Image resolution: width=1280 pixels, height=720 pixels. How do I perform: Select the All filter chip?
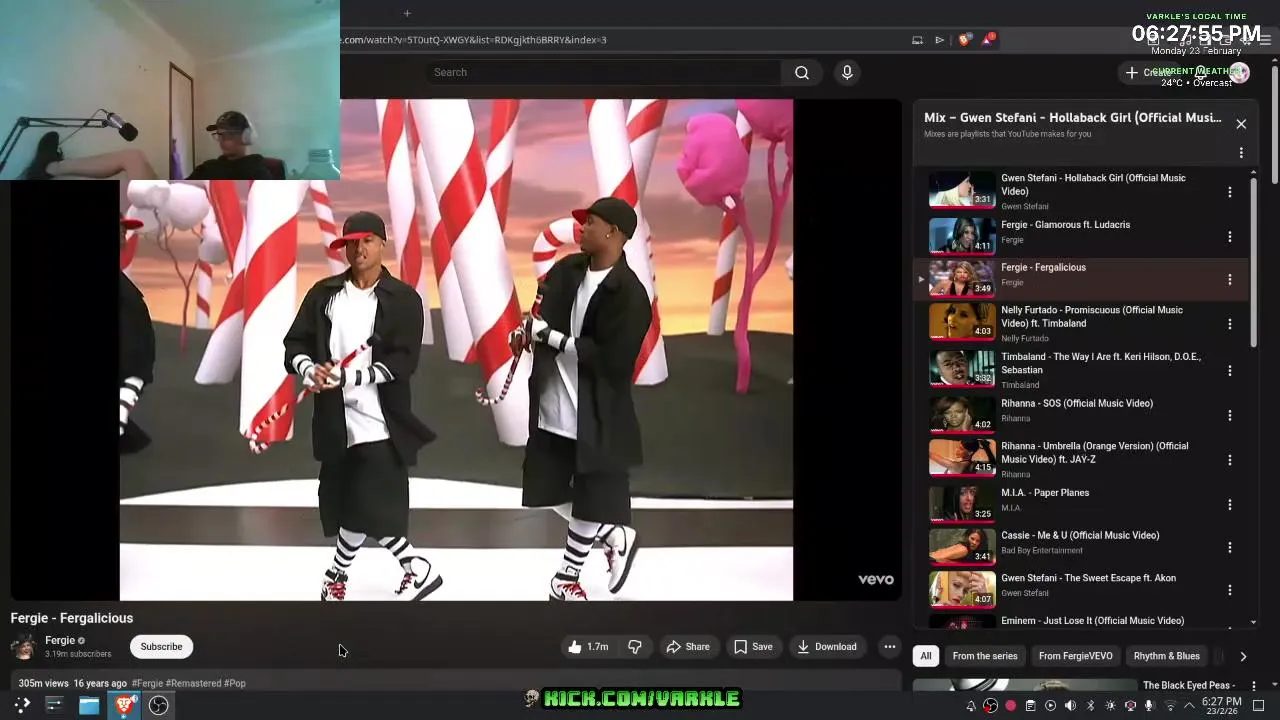click(x=926, y=656)
